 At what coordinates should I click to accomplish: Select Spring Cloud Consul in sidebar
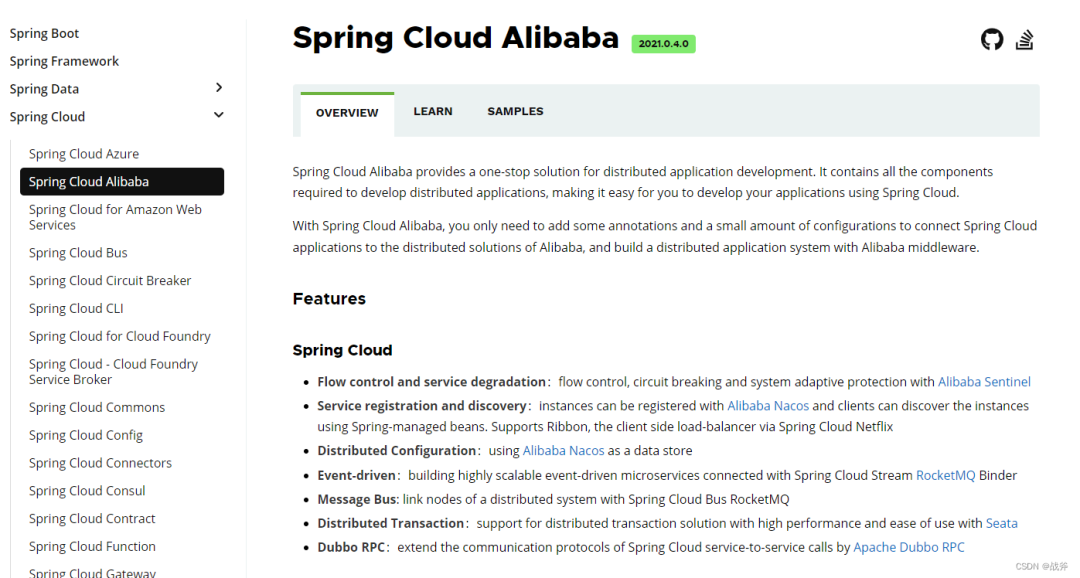coord(87,491)
